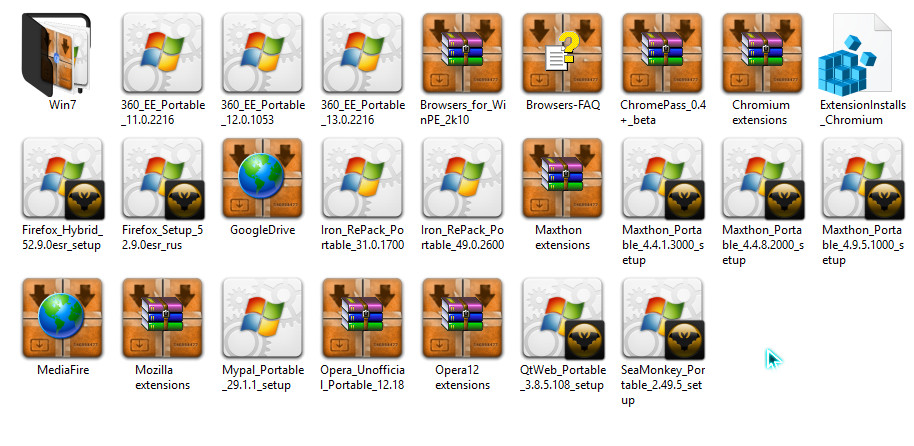This screenshot has height=446, width=914.
Task: Select the Mozilla extensions archive icon
Action: (x=162, y=318)
